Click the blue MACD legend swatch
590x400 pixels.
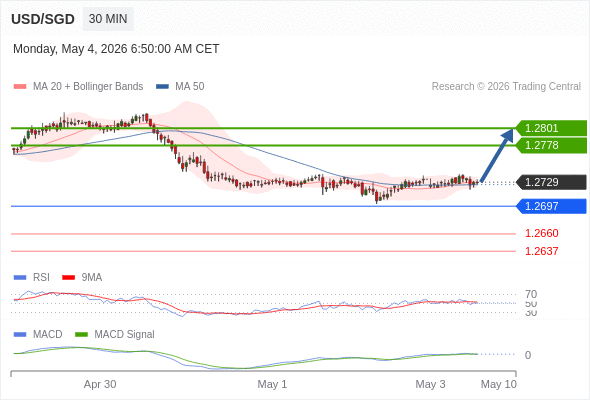[x=20, y=335]
